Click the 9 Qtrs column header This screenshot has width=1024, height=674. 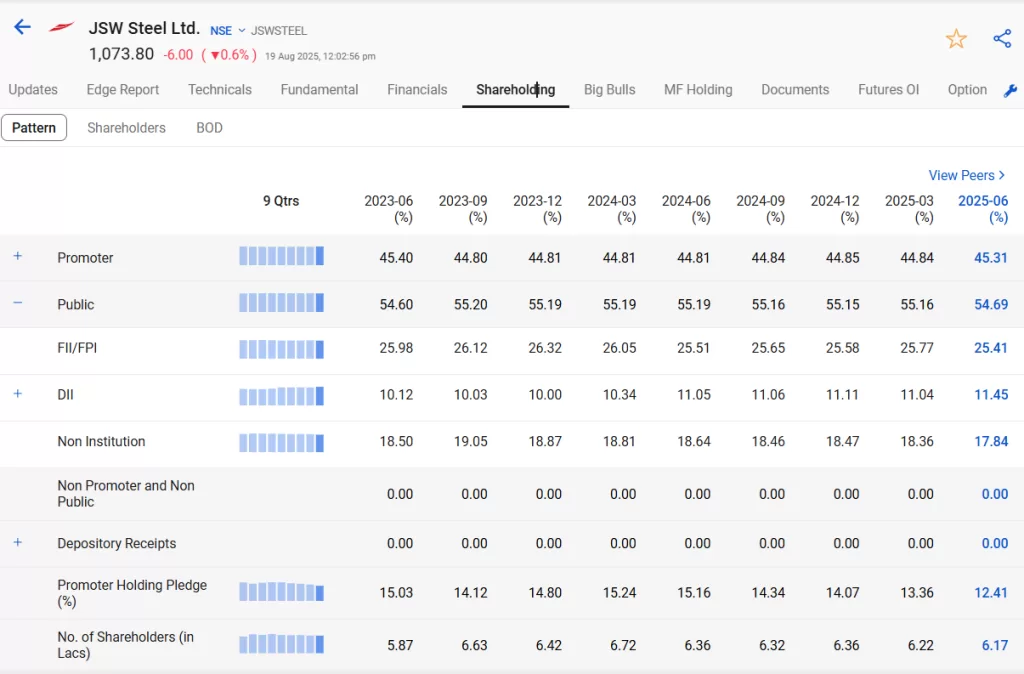coord(281,201)
